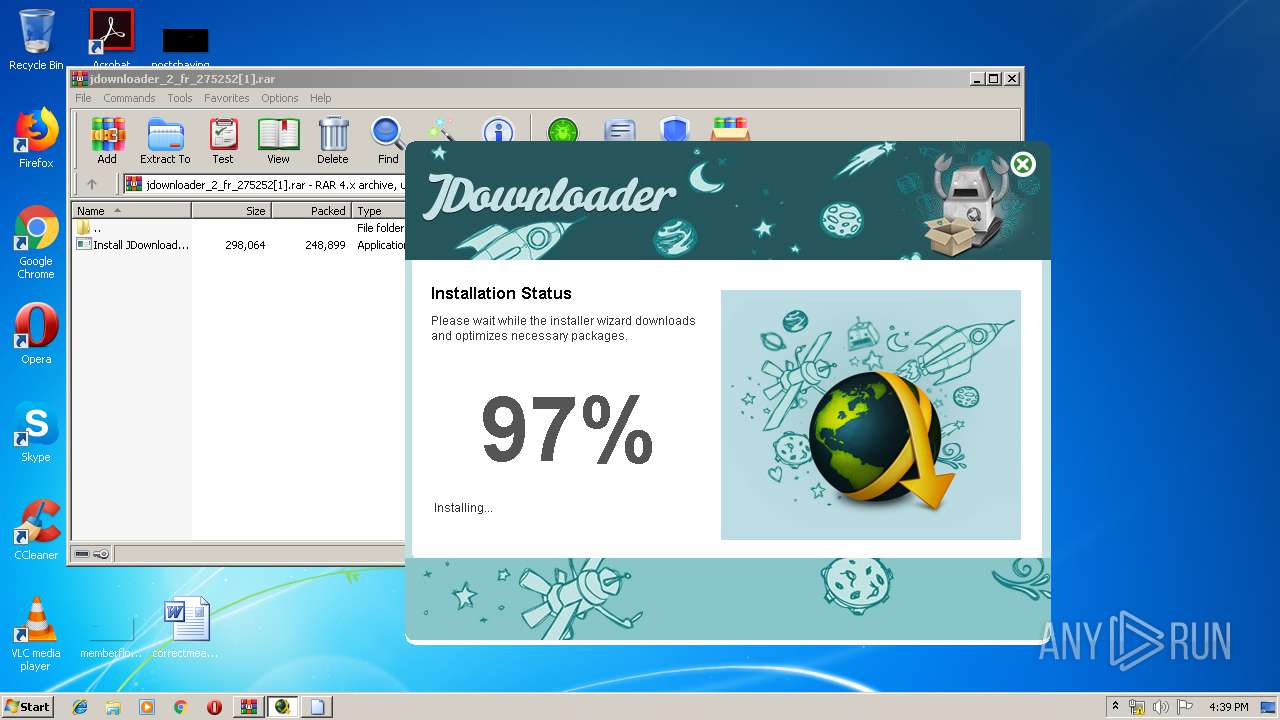Viewport: 1280px width, 720px height.
Task: Click the 97% progress indicator
Action: (x=566, y=429)
